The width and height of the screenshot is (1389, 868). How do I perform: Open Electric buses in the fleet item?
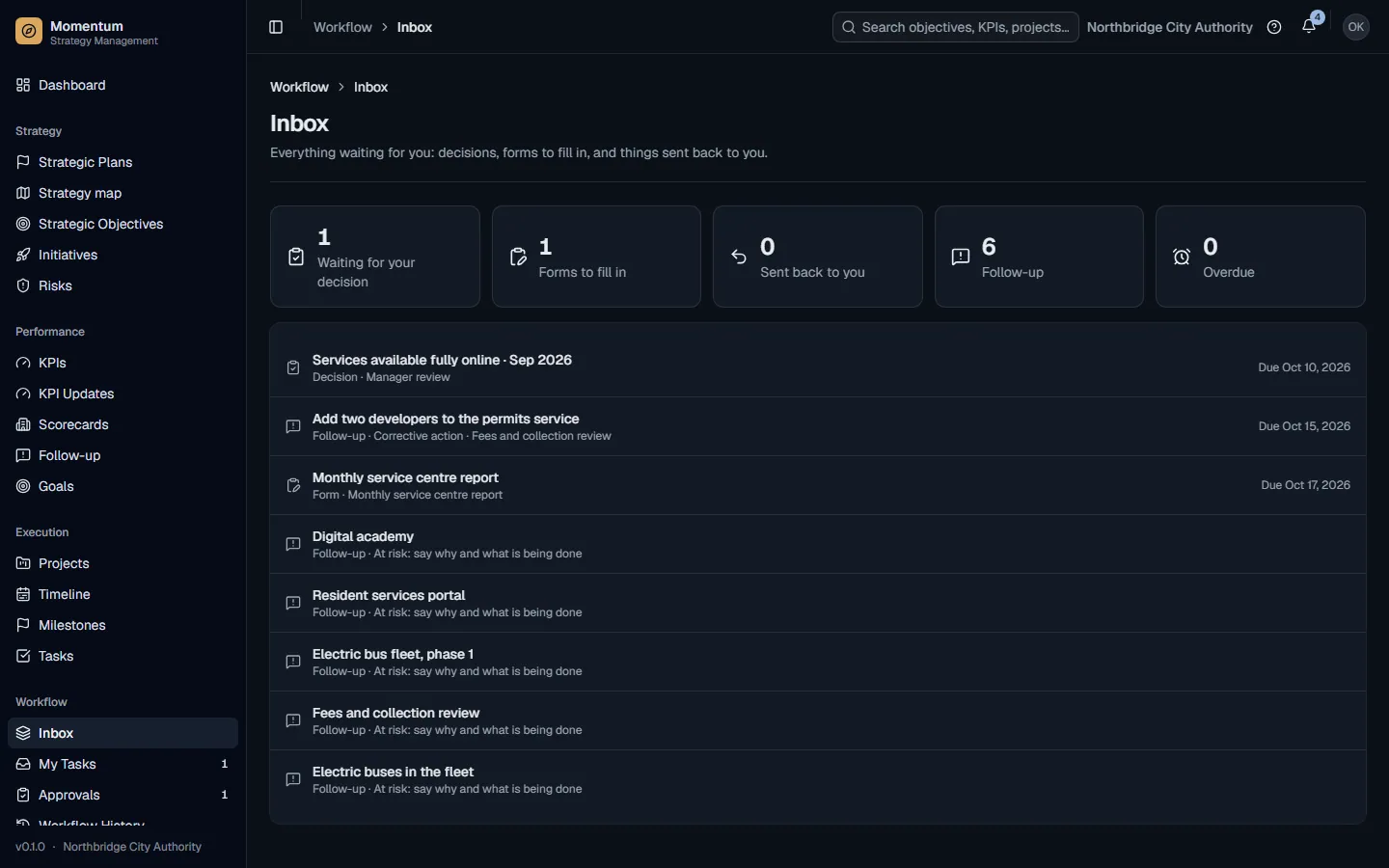818,779
